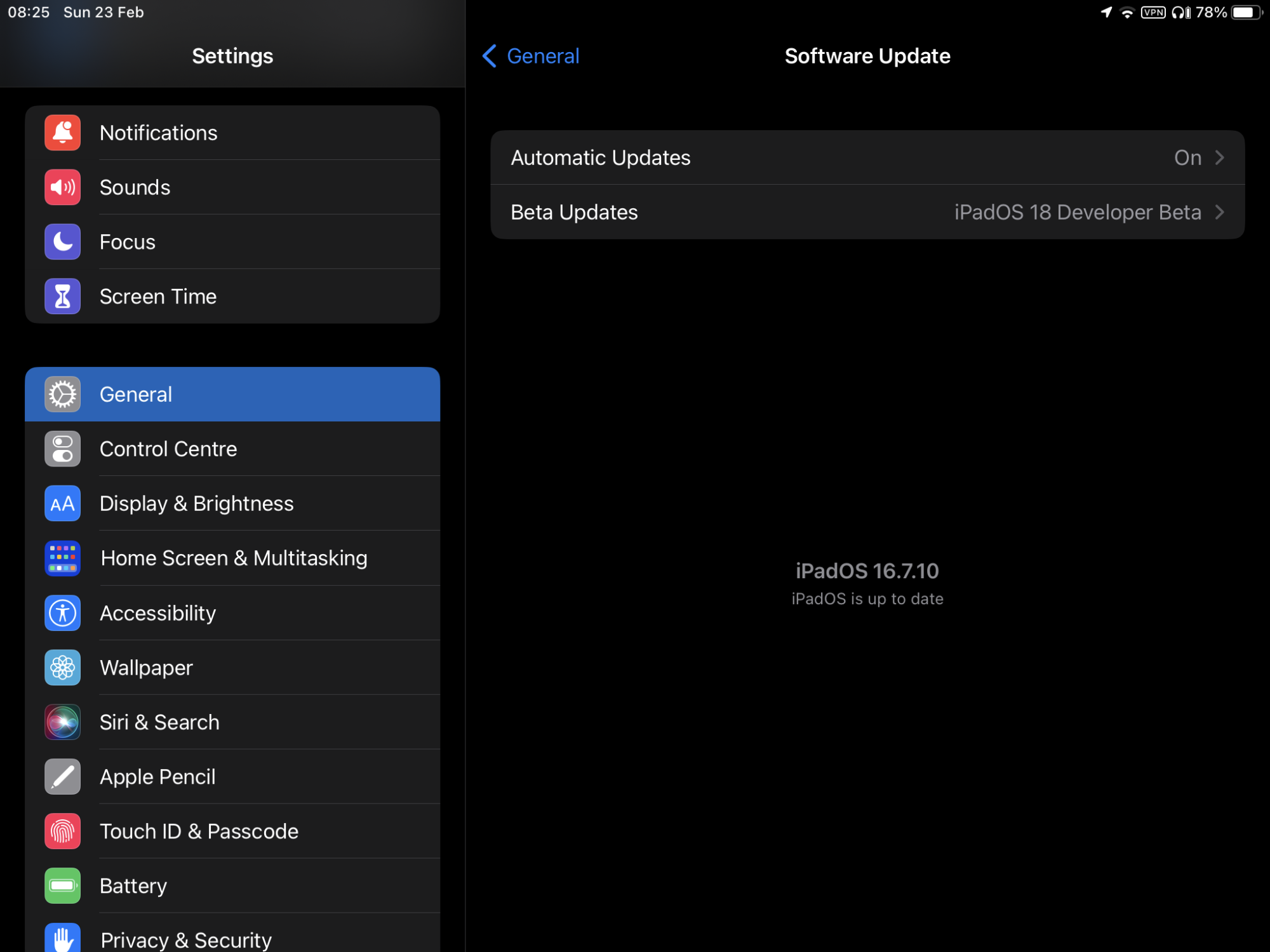Screen dimensions: 1270x952
Task: Tap the battery indicator in status bar
Action: pyautogui.click(x=1247, y=13)
